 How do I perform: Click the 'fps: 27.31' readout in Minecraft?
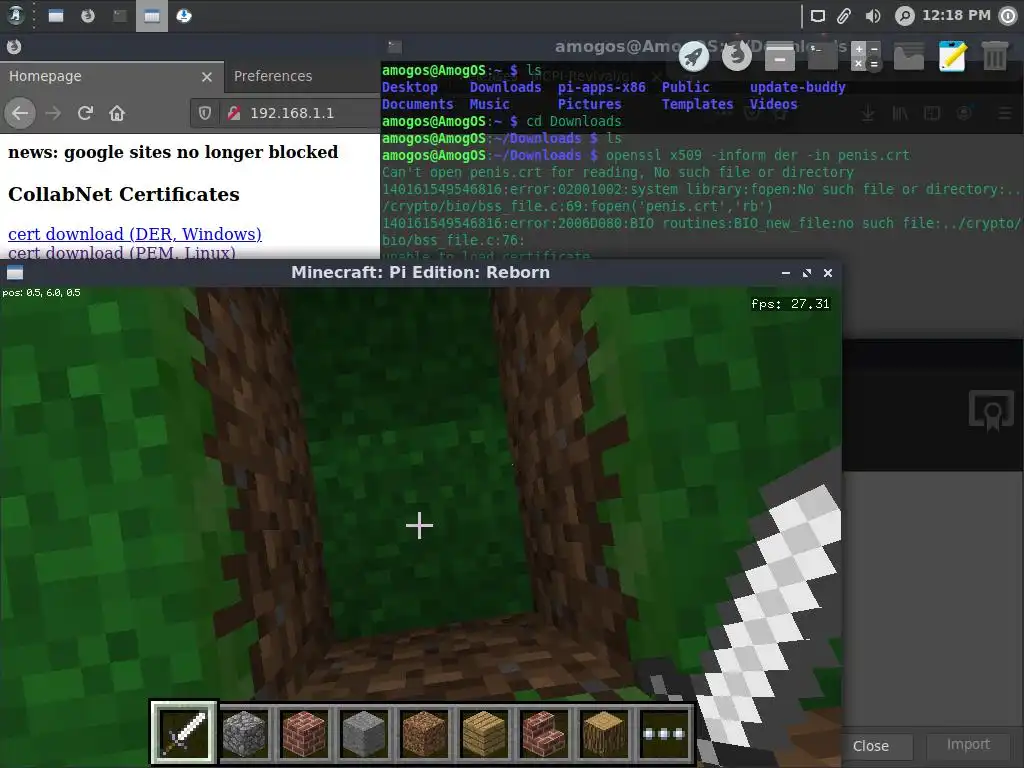pos(790,304)
